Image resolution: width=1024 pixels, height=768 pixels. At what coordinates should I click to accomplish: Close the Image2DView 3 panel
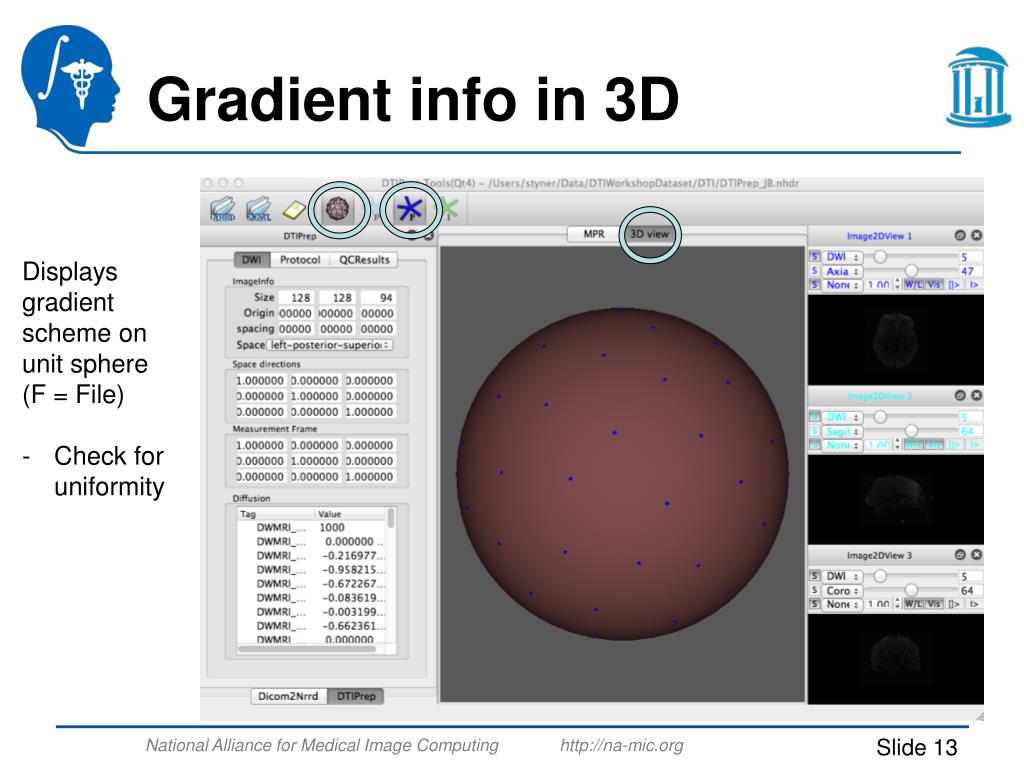pos(976,554)
